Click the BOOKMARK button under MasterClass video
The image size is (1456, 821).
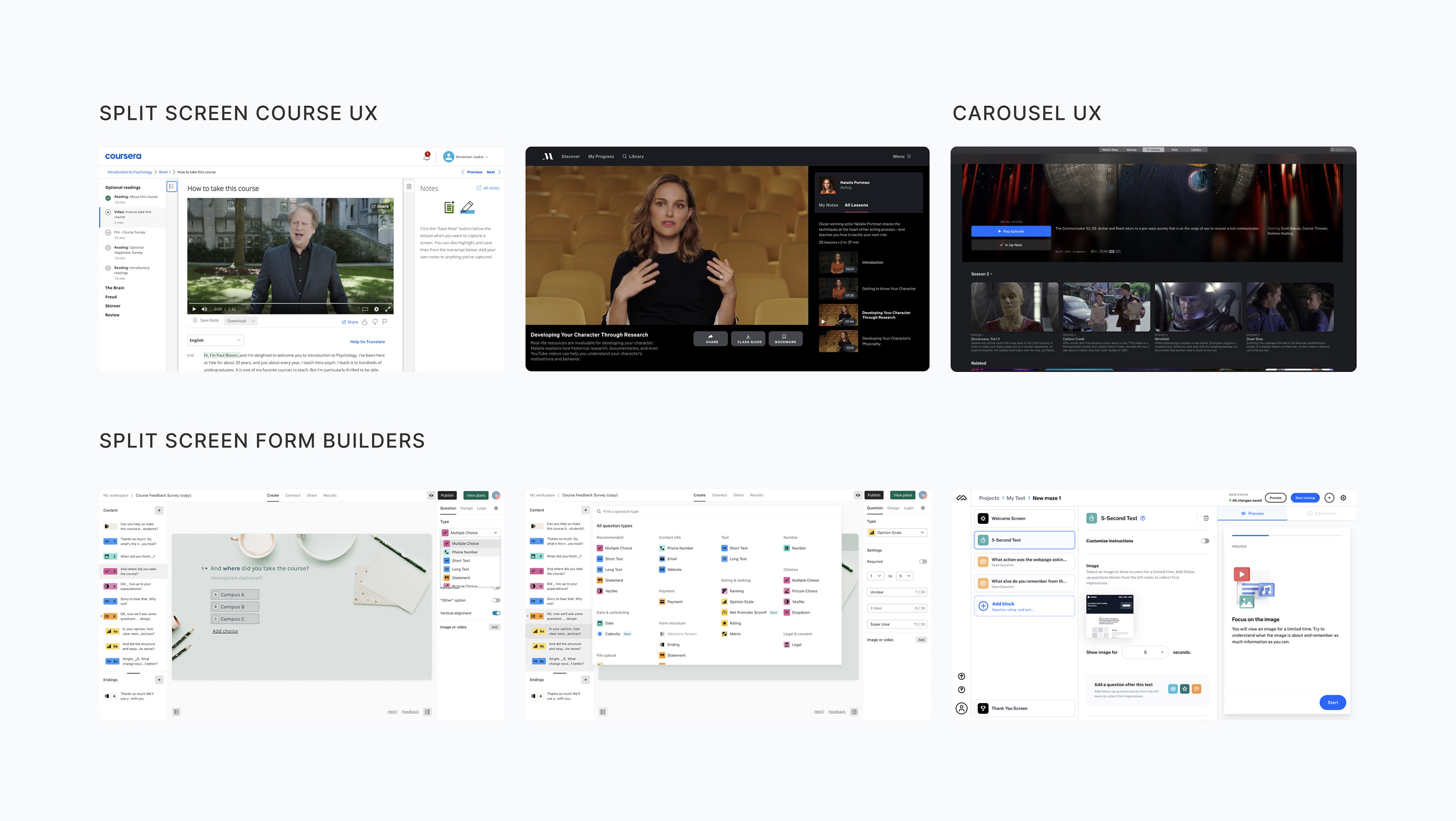click(x=784, y=339)
